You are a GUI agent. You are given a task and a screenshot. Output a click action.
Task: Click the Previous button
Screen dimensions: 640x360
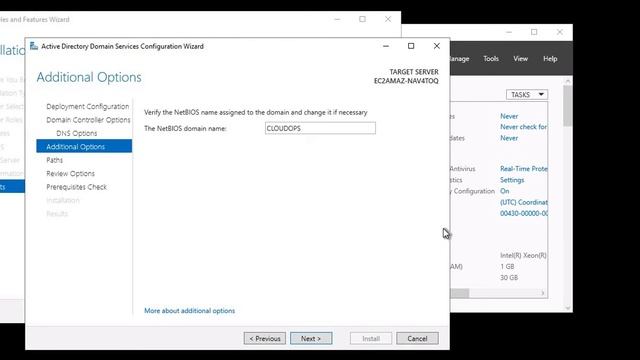point(264,338)
